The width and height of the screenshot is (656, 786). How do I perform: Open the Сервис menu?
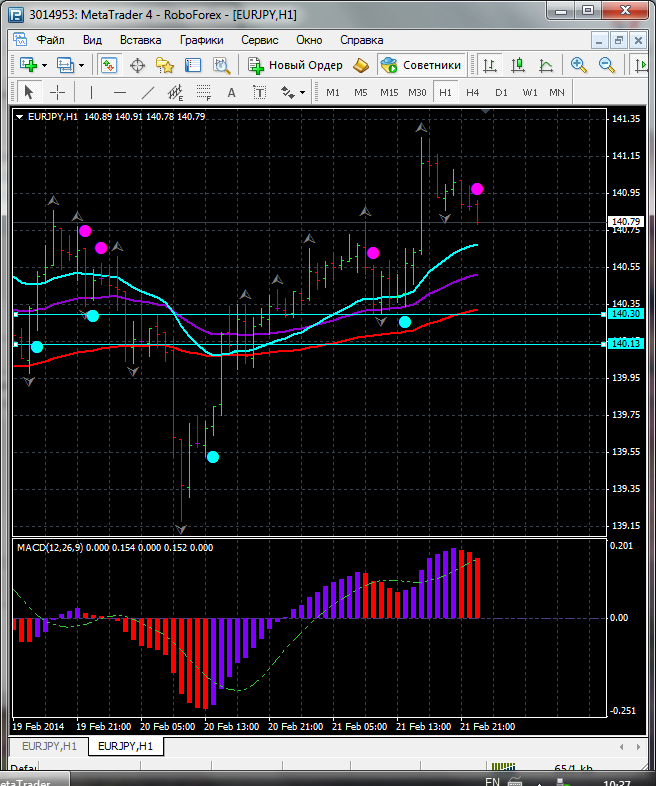pyautogui.click(x=260, y=40)
